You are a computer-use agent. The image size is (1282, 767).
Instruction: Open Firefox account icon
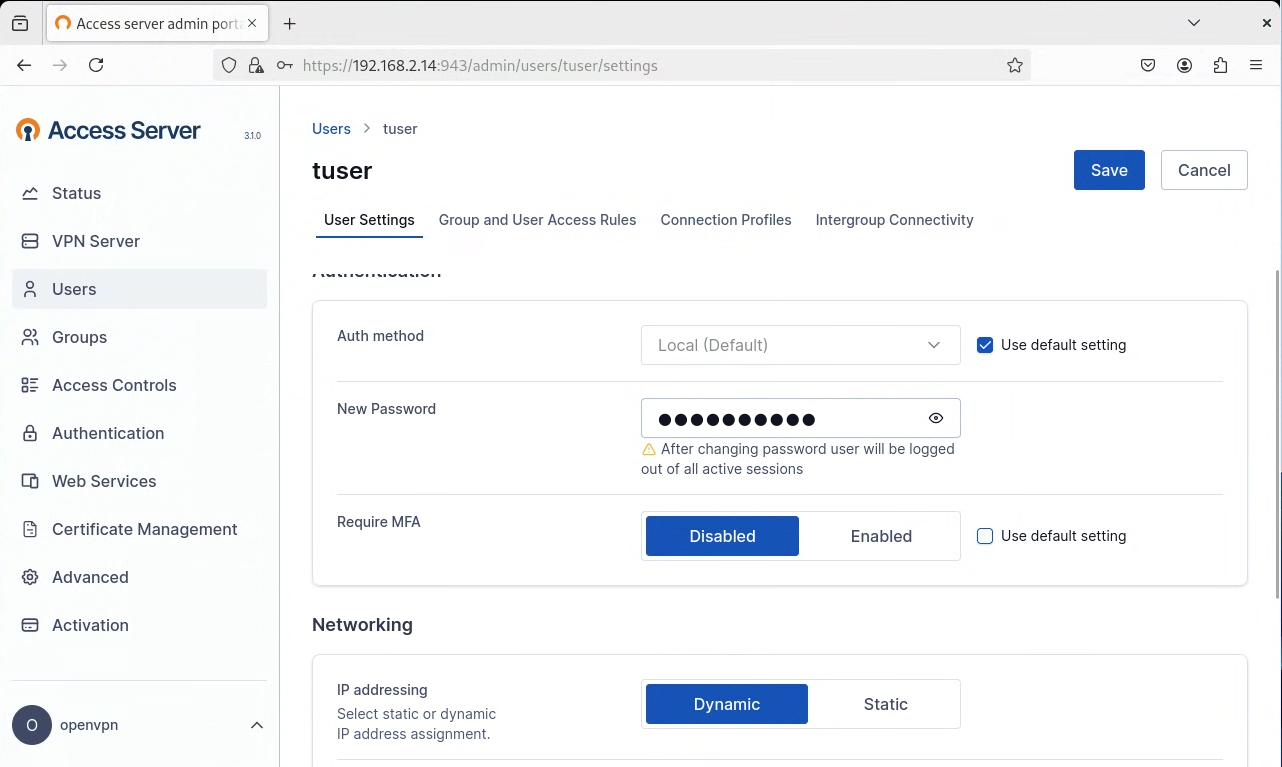pyautogui.click(x=1184, y=65)
